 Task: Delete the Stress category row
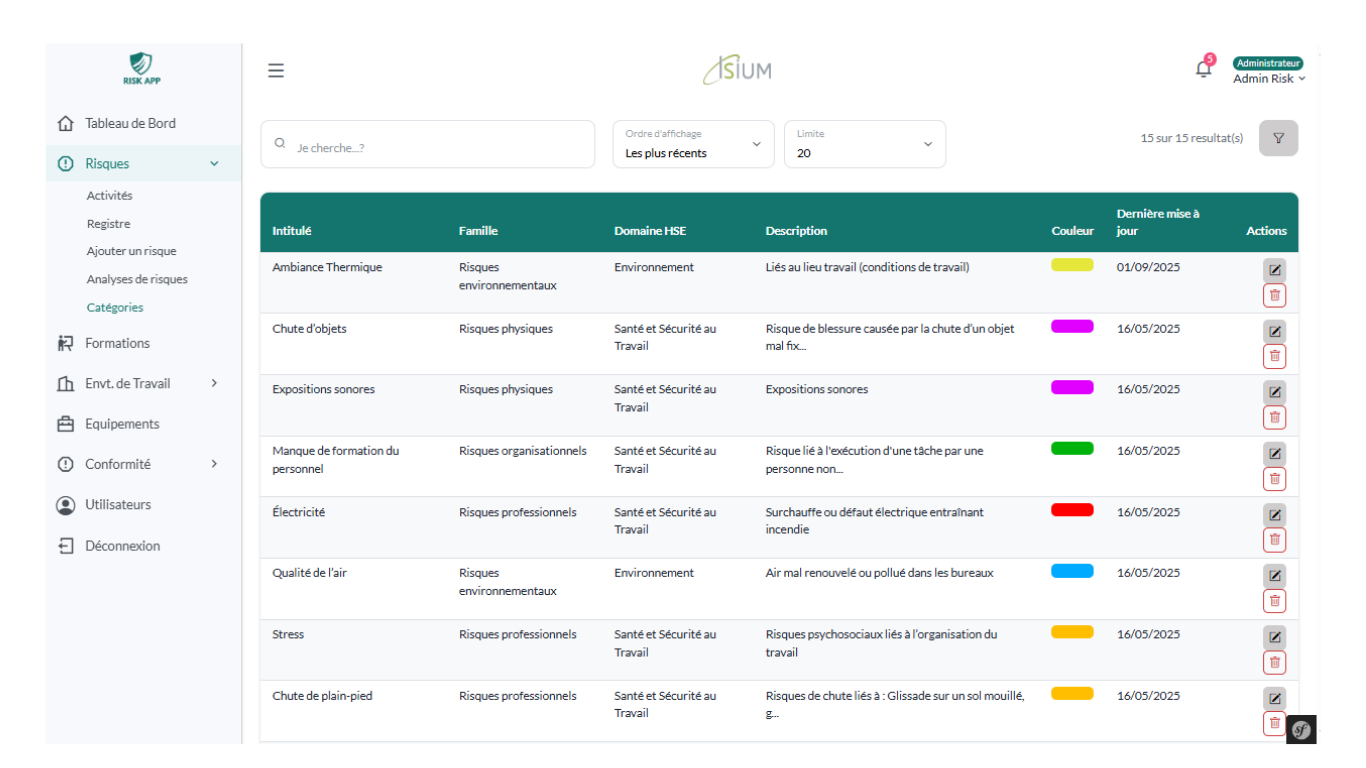(1274, 662)
